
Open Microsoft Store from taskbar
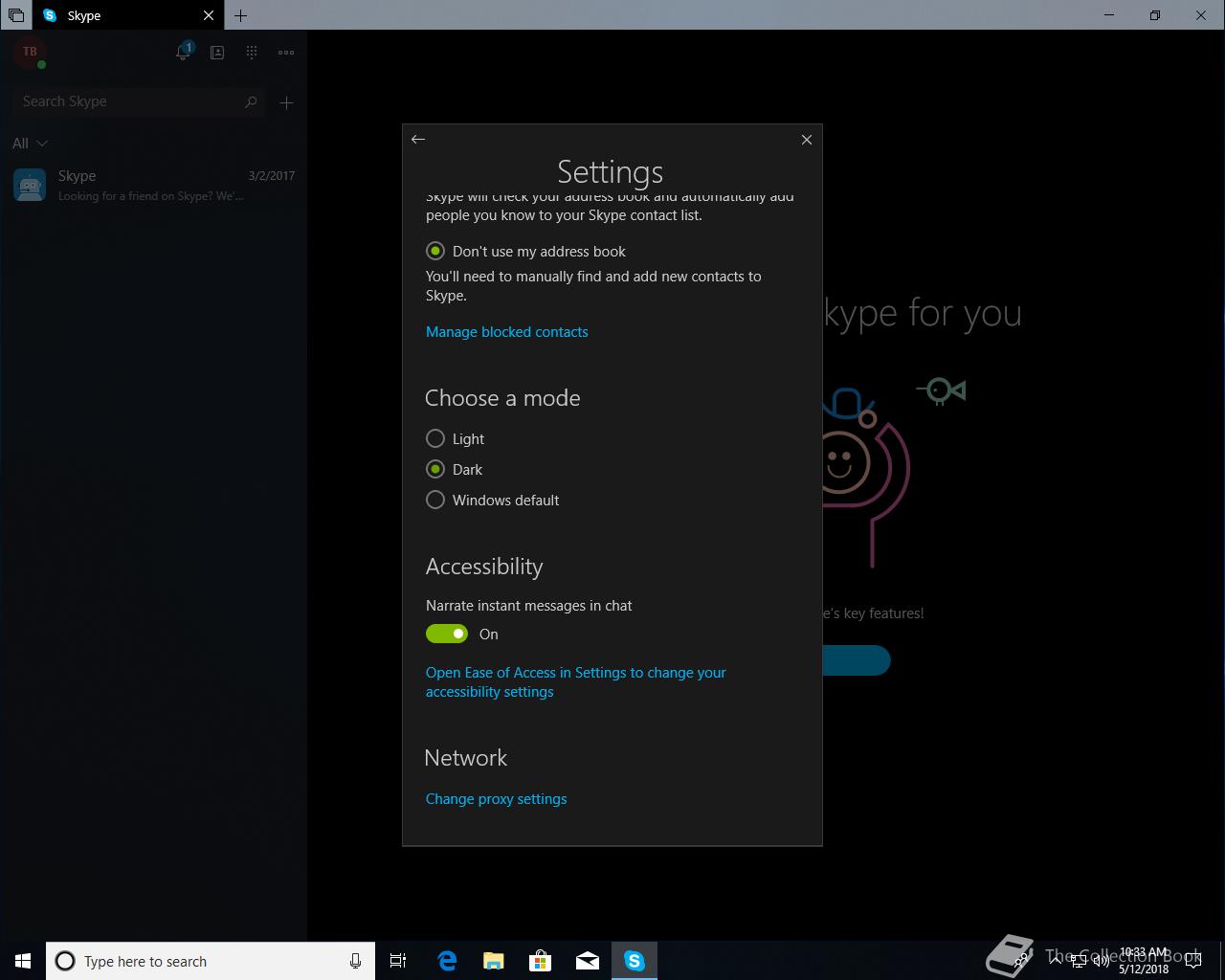coord(541,961)
